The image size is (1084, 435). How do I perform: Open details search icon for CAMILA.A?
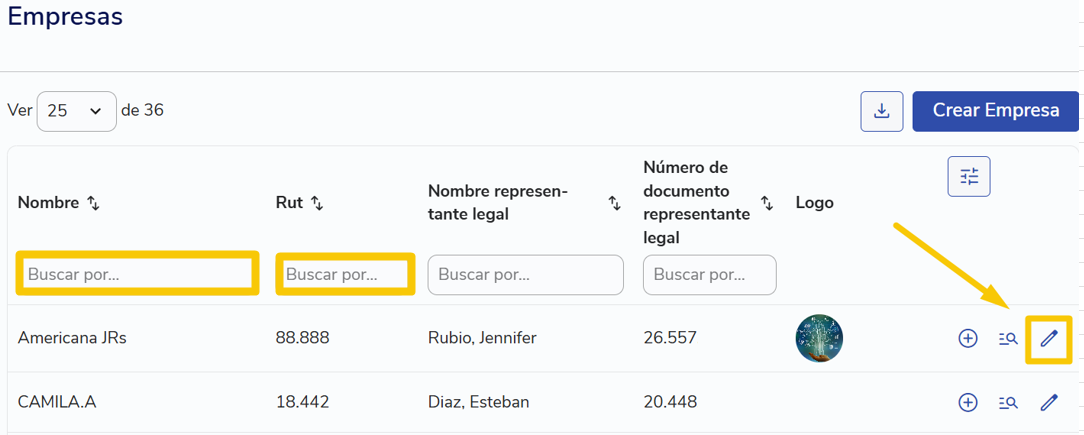pyautogui.click(x=1008, y=402)
